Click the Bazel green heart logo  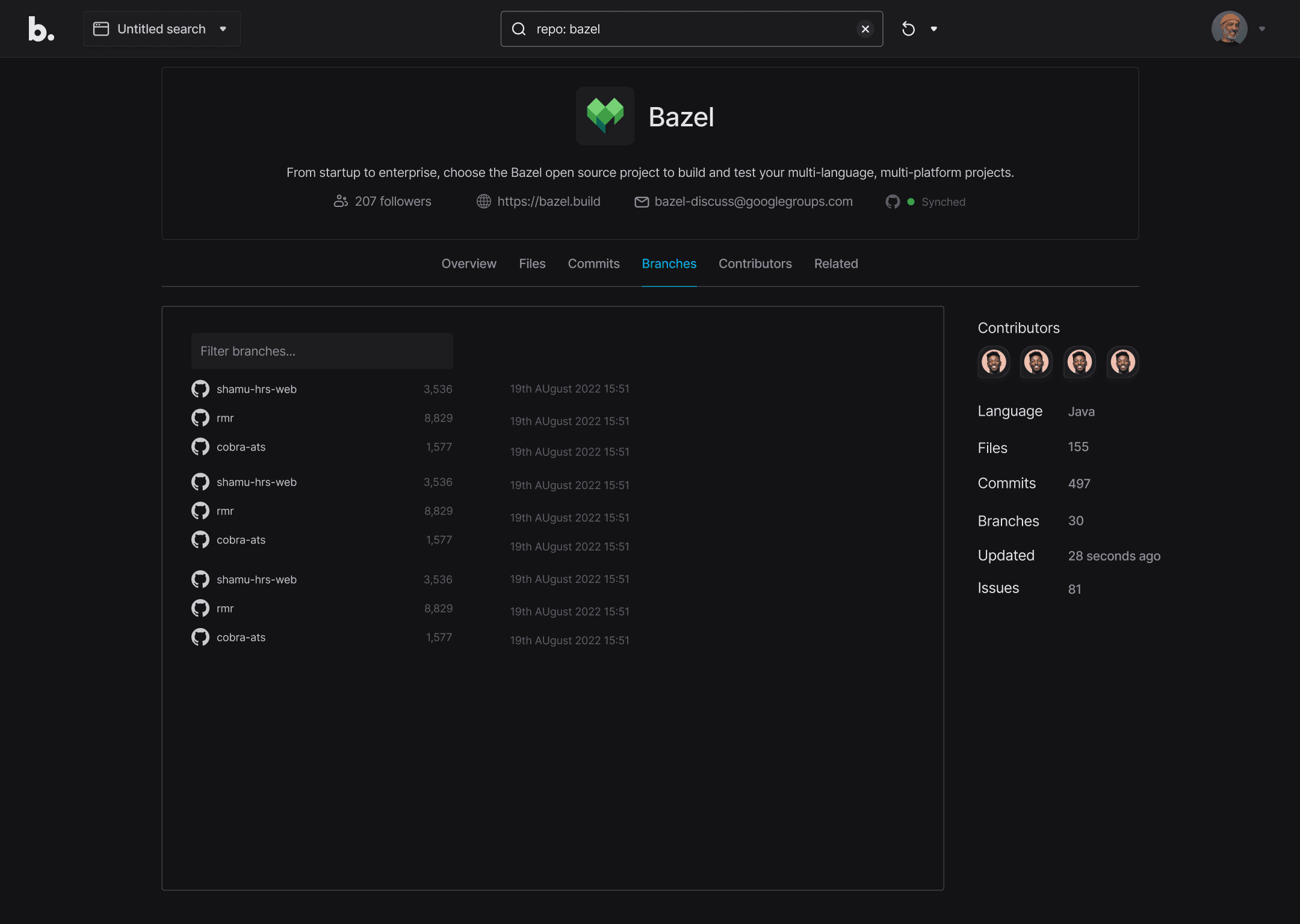pos(605,115)
